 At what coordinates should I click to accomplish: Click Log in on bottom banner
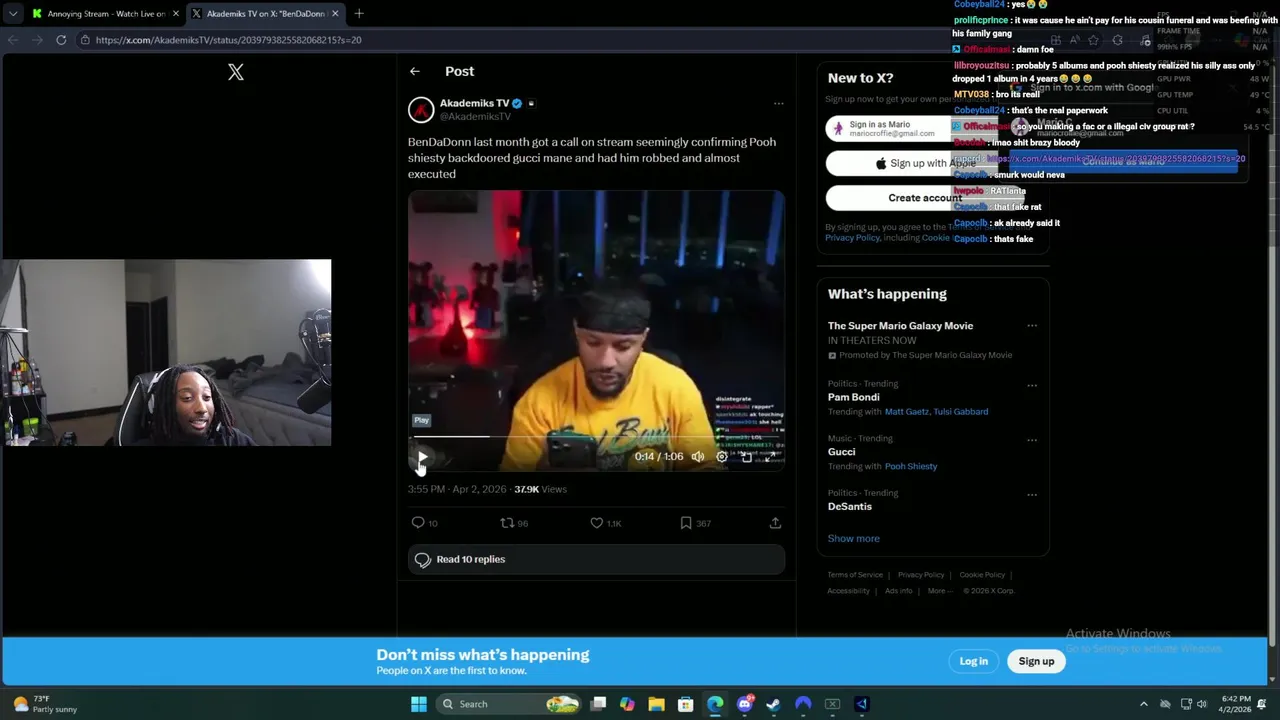pyautogui.click(x=973, y=661)
